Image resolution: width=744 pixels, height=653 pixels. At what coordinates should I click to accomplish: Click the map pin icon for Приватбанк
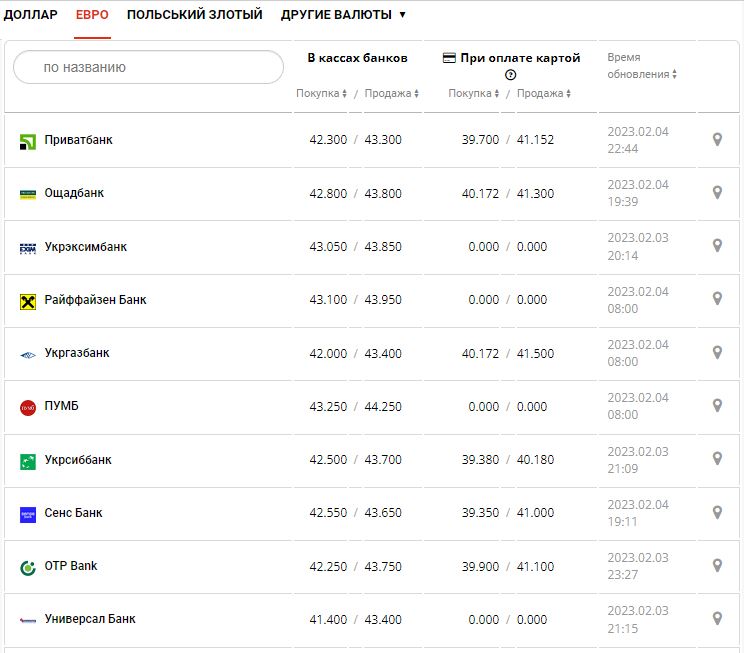pyautogui.click(x=717, y=140)
